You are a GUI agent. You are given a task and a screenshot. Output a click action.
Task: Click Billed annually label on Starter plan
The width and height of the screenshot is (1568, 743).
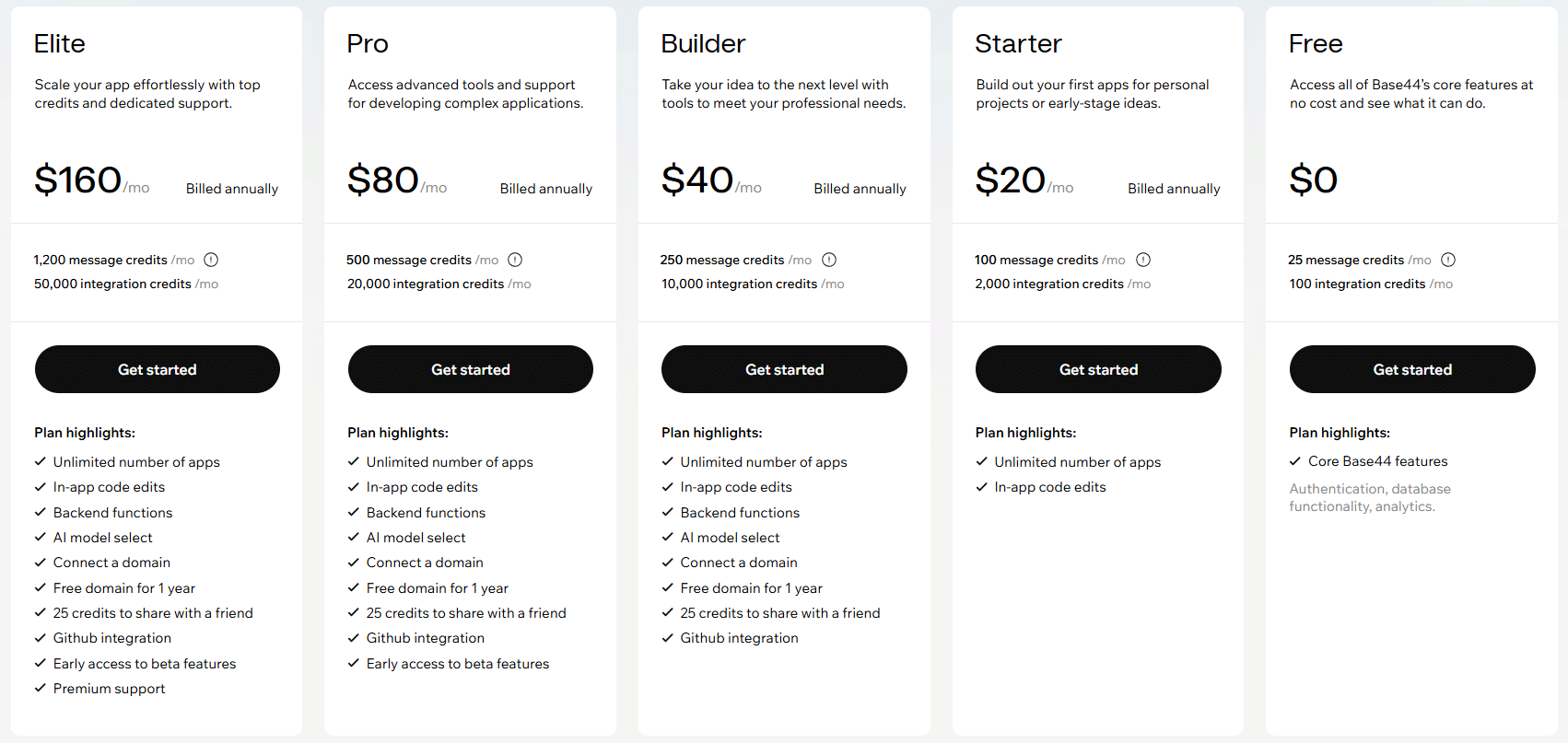tap(1174, 189)
